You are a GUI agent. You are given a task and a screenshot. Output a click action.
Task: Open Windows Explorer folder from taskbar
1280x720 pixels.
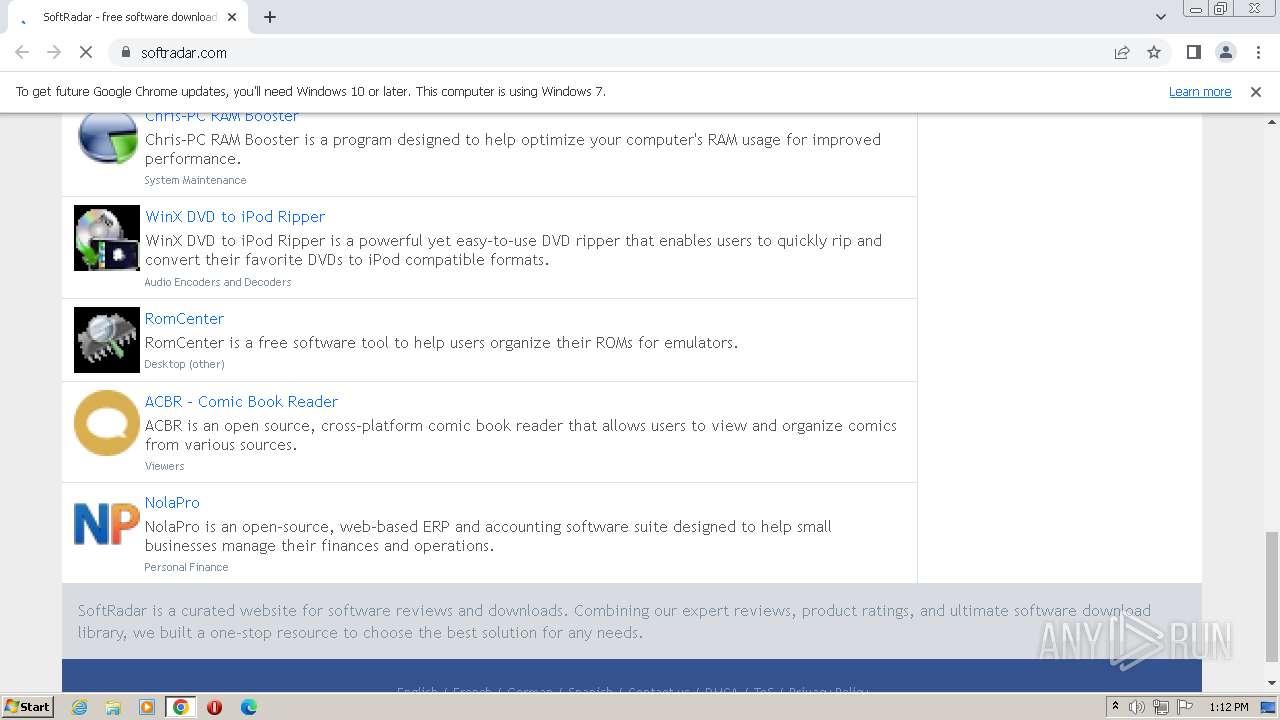pyautogui.click(x=113, y=707)
